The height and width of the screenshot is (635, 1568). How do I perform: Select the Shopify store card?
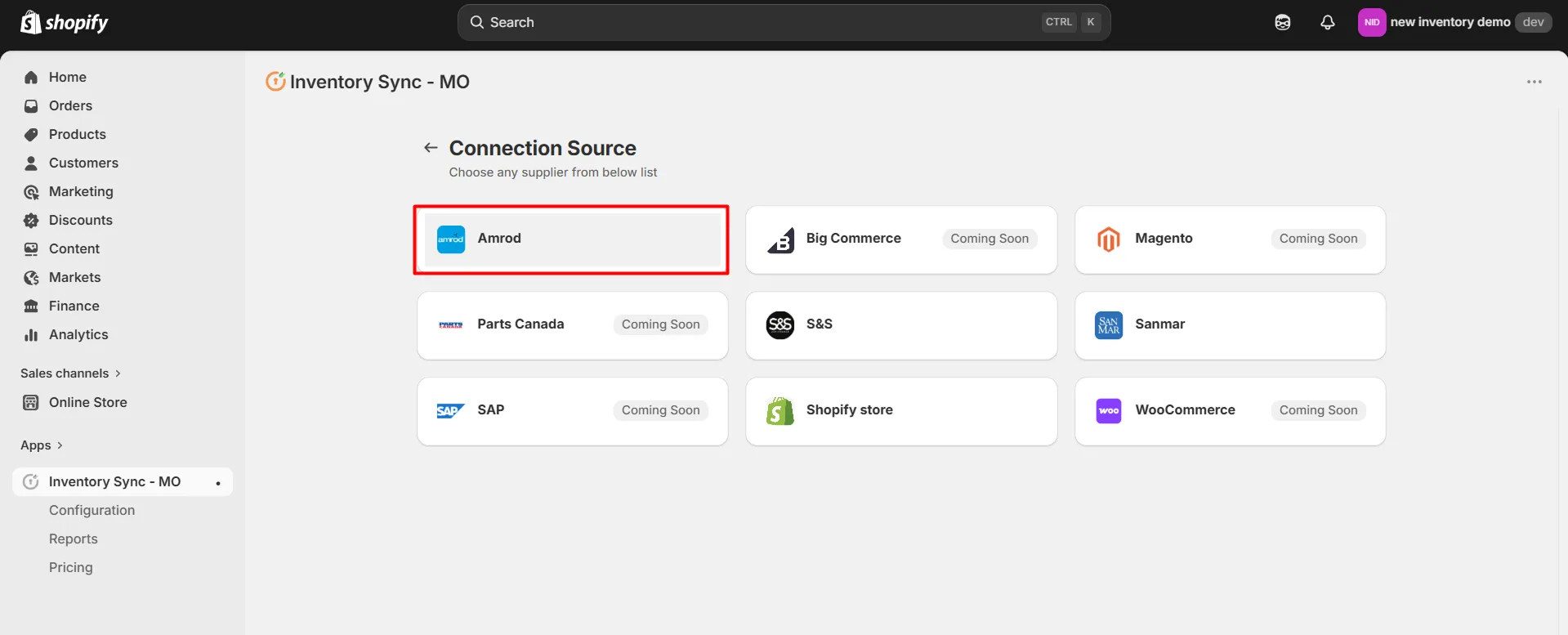click(x=901, y=411)
